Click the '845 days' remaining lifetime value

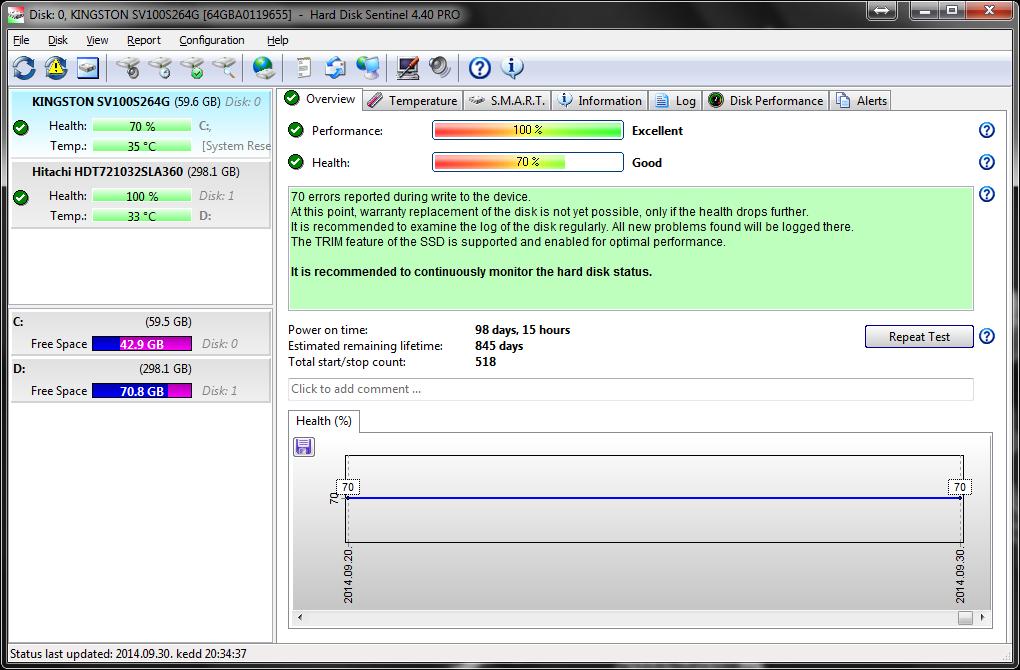[499, 346]
